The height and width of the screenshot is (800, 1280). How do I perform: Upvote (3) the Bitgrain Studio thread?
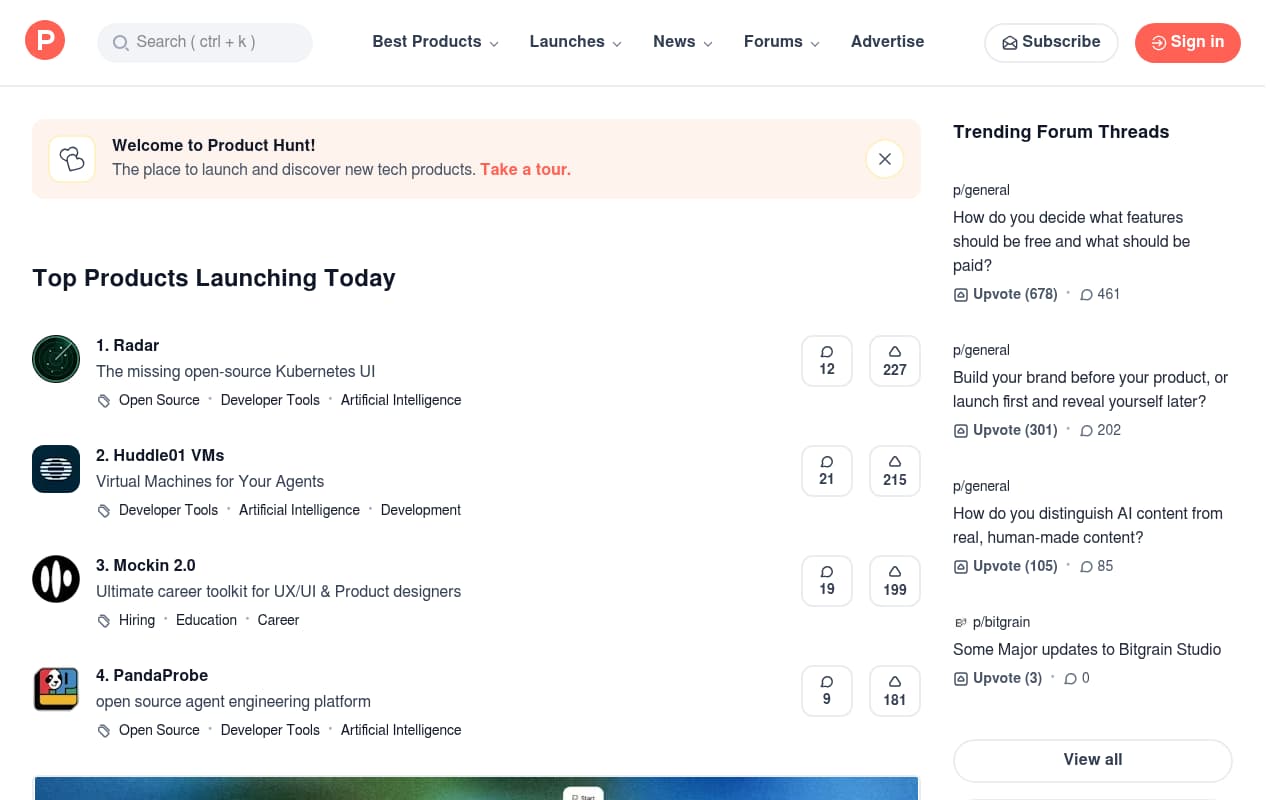pyautogui.click(x=997, y=678)
